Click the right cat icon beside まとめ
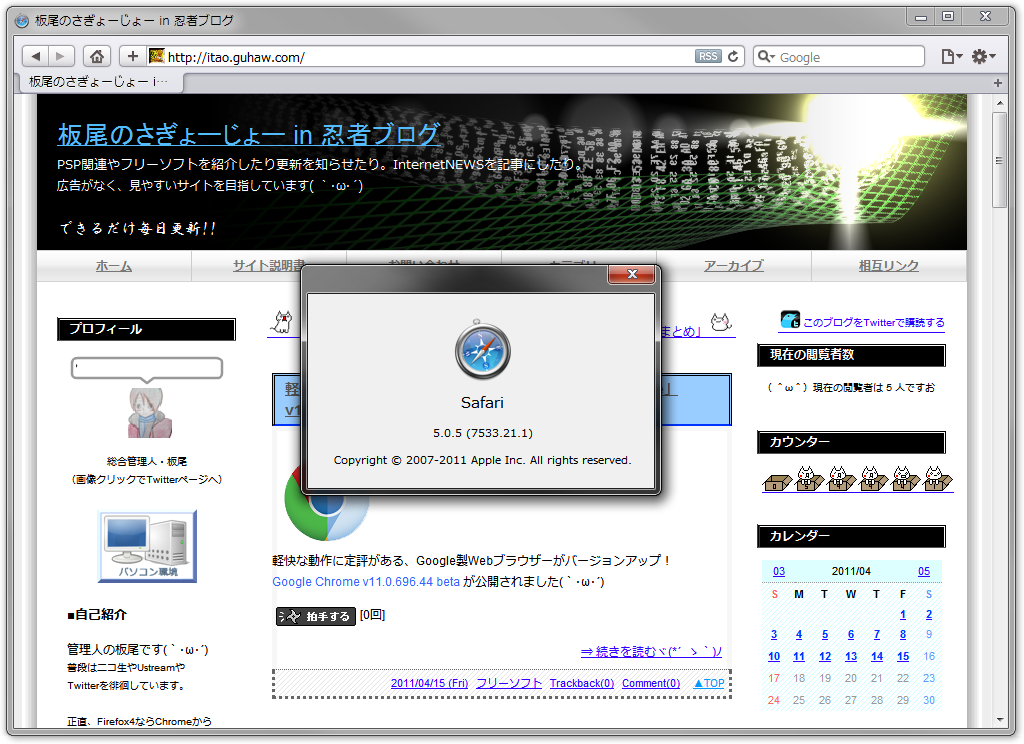Screen dimensions: 1024x744 tap(721, 321)
